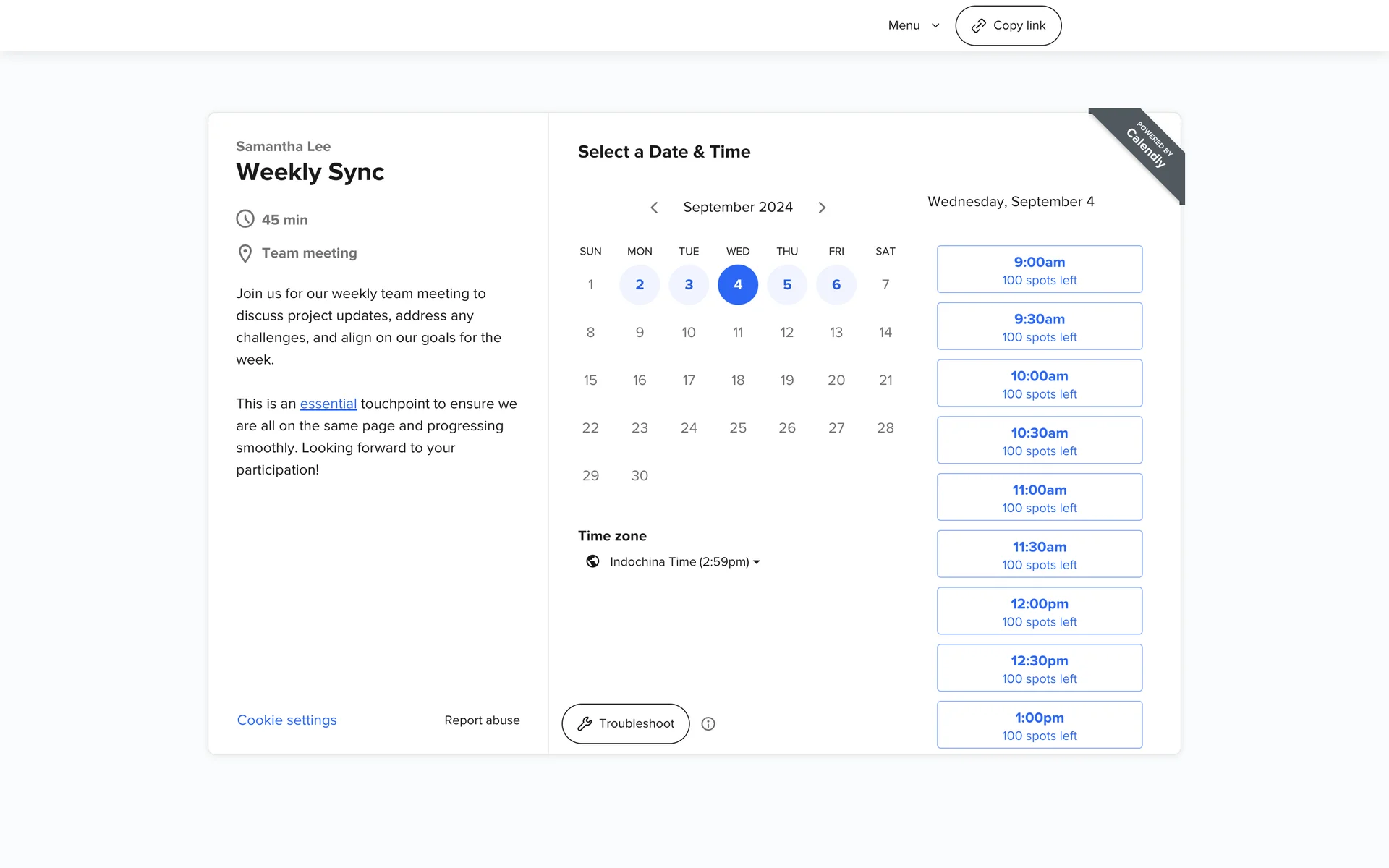1389x868 pixels.
Task: Expand the Indochina Time zone selector
Action: coord(684,562)
